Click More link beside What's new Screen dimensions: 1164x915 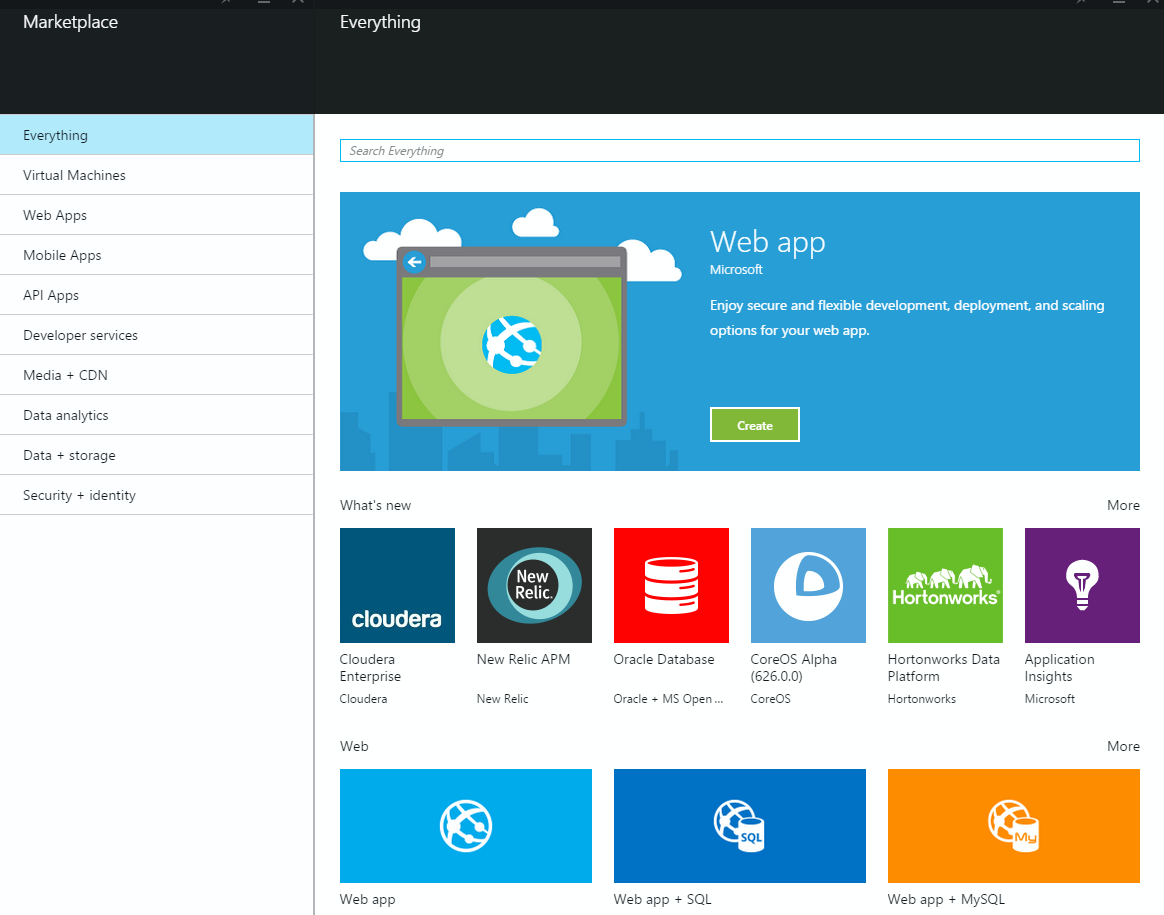point(1123,505)
